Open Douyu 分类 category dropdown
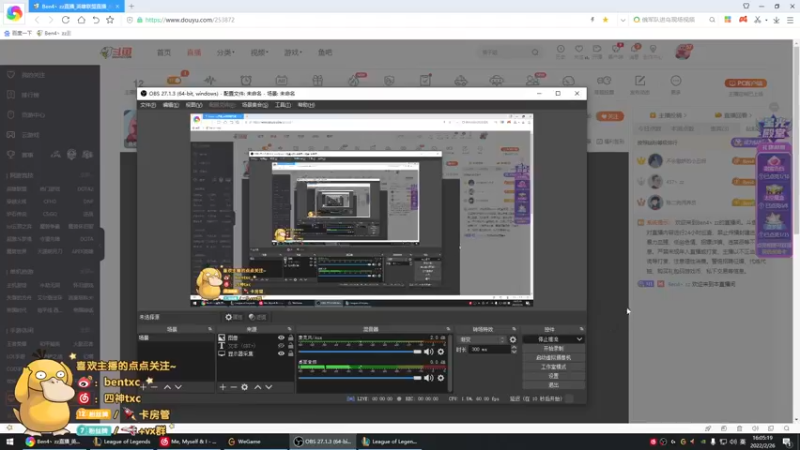This screenshot has height=450, width=800. 225,53
